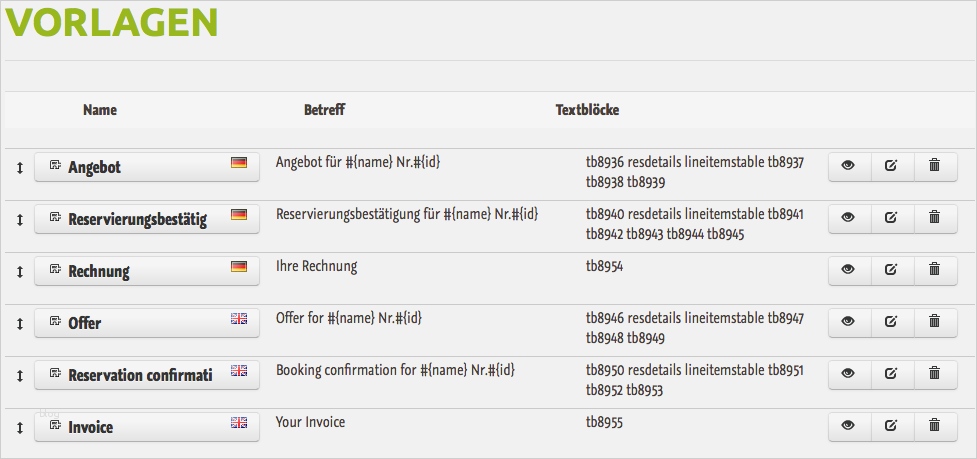Edit the Reservation confirmation template
This screenshot has width=977, height=459.
(x=891, y=374)
